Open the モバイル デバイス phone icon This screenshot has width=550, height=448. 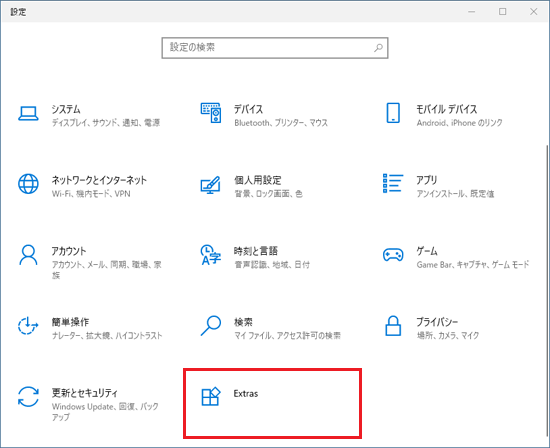click(x=393, y=113)
